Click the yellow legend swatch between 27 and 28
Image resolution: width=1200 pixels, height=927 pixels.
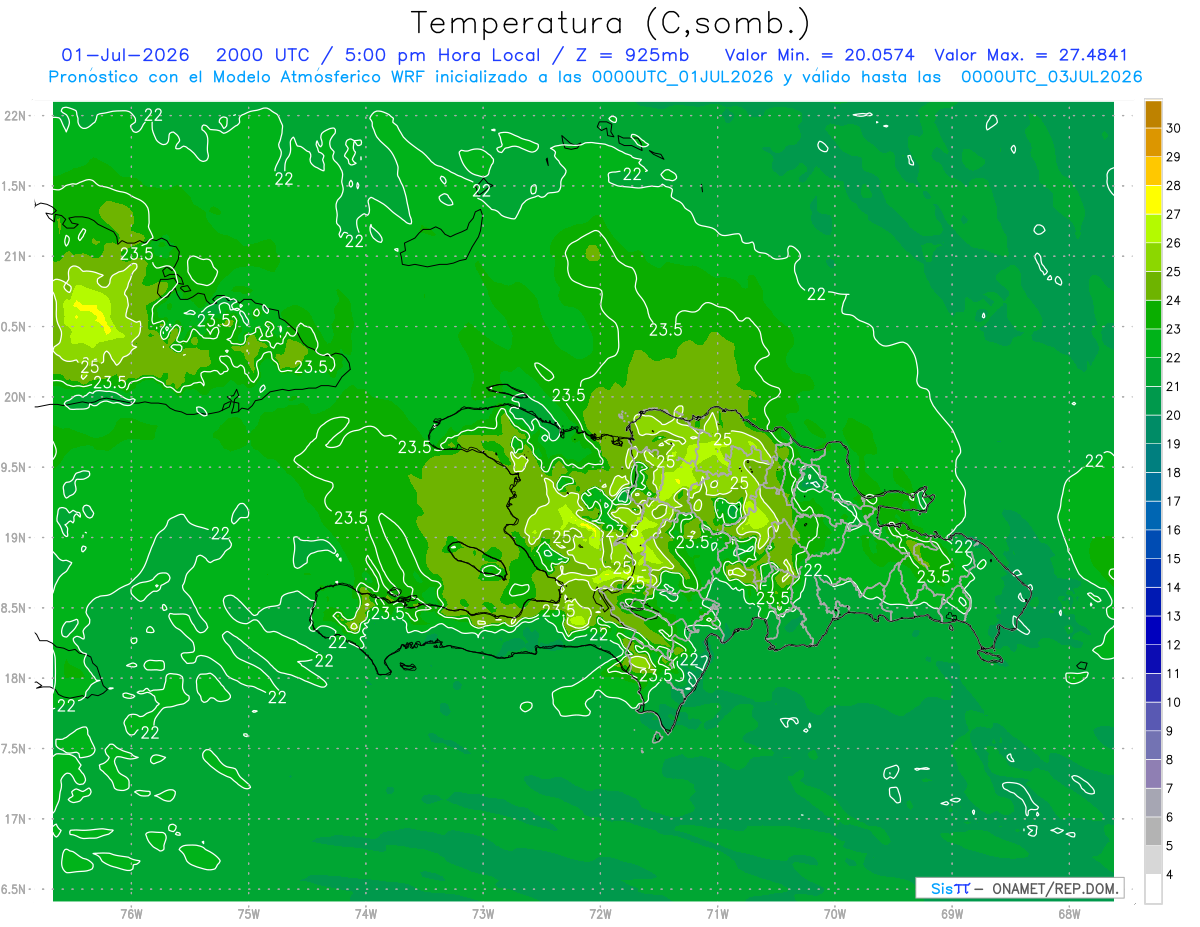1153,200
